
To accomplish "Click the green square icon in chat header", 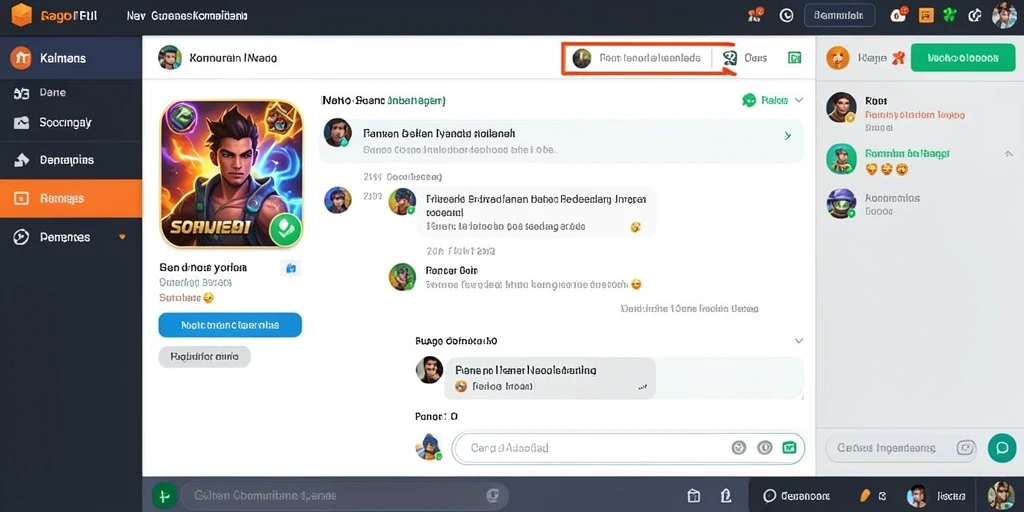I will pyautogui.click(x=794, y=58).
